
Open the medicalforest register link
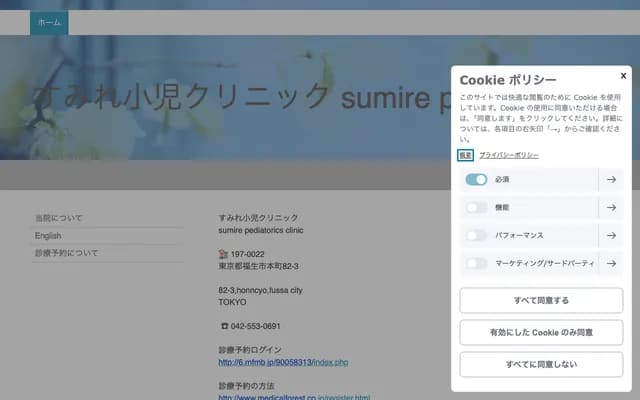(x=294, y=397)
